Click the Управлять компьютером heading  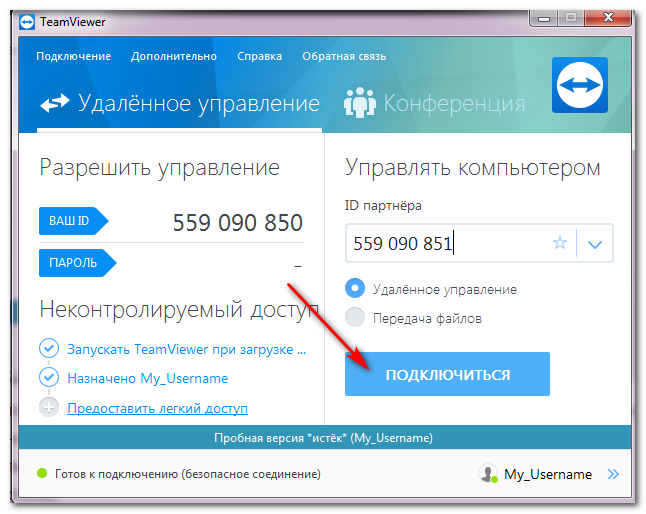(473, 167)
